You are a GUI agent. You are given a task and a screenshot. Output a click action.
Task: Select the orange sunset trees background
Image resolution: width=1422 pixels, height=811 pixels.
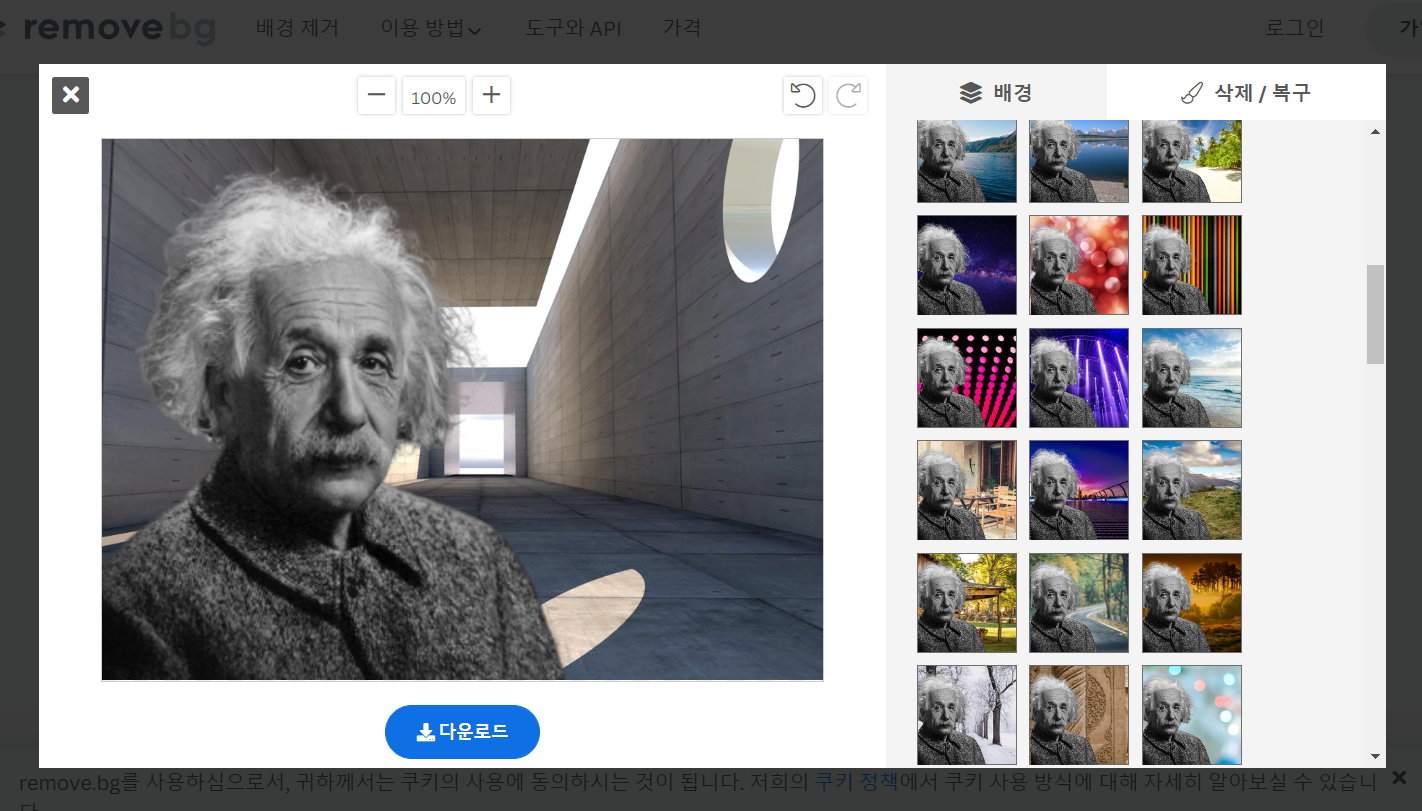point(1192,603)
